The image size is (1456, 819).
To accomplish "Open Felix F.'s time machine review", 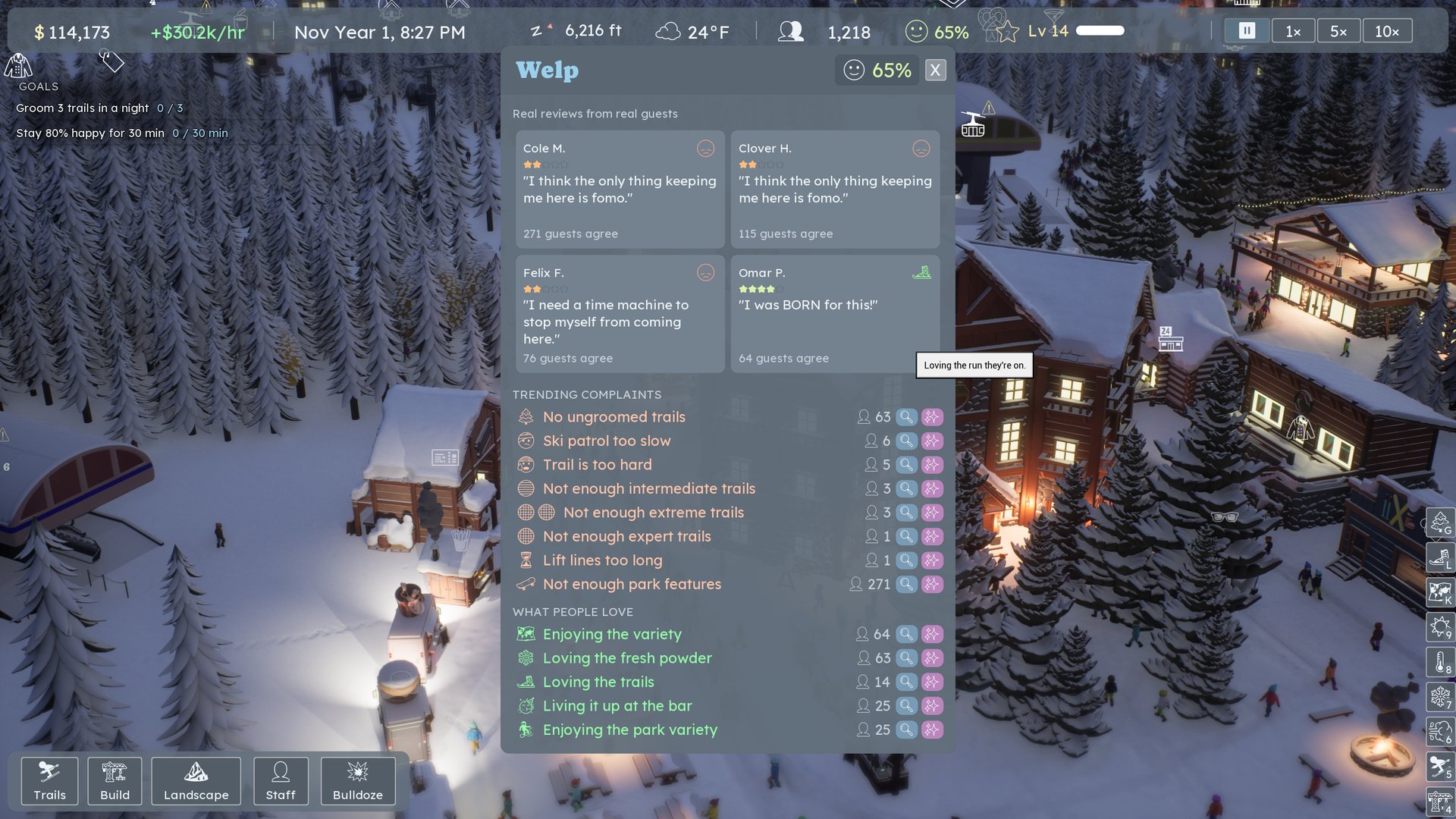I will pyautogui.click(x=620, y=314).
